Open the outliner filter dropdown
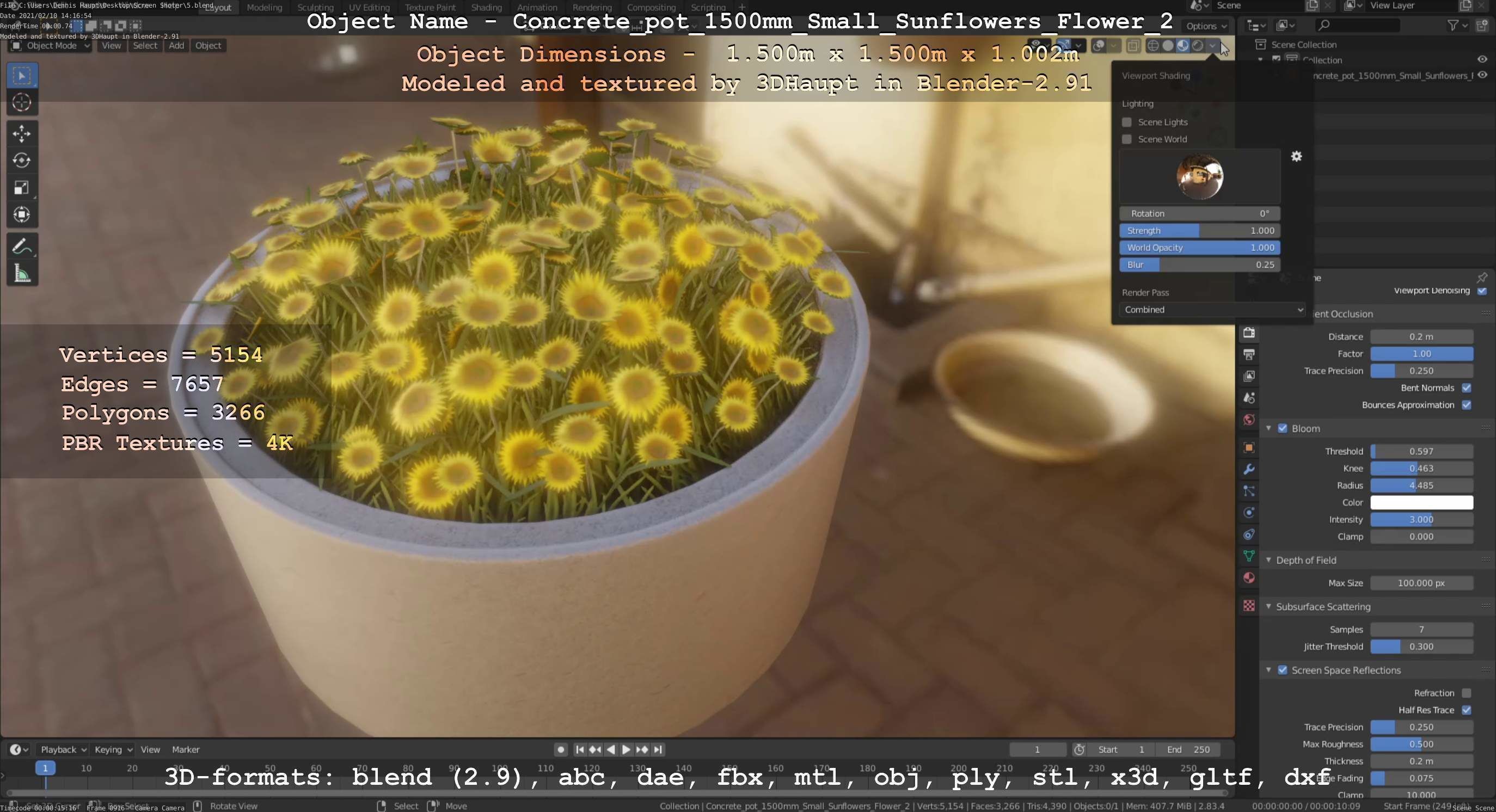 [1457, 25]
